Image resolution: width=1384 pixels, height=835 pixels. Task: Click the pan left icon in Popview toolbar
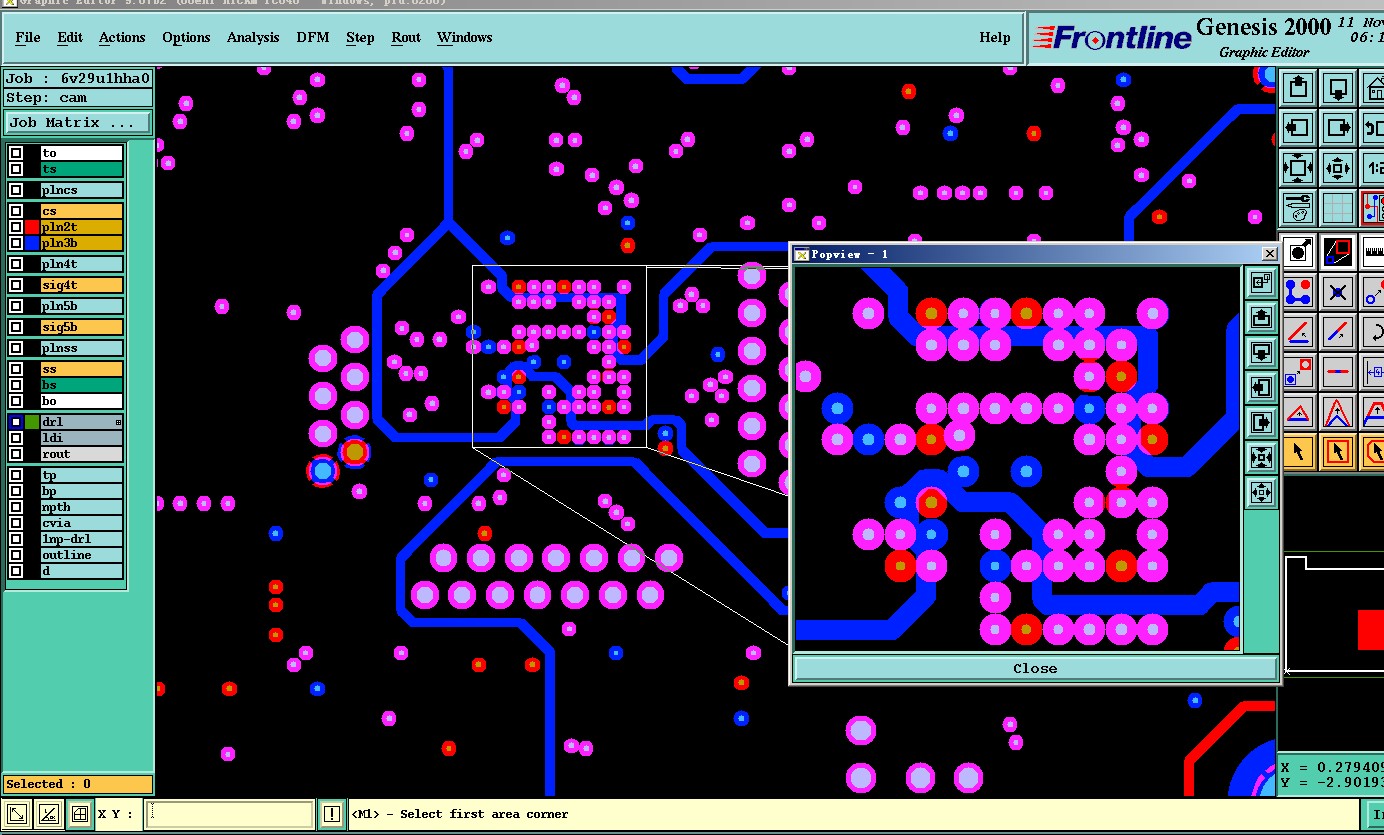point(1261,388)
